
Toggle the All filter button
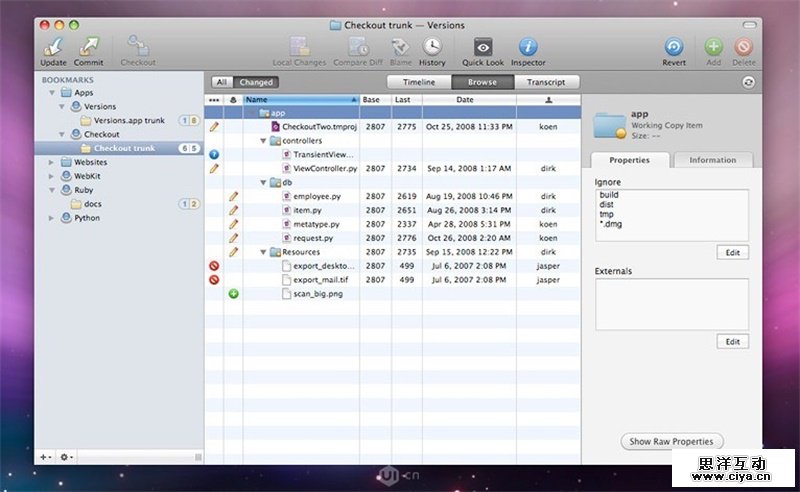pyautogui.click(x=222, y=82)
